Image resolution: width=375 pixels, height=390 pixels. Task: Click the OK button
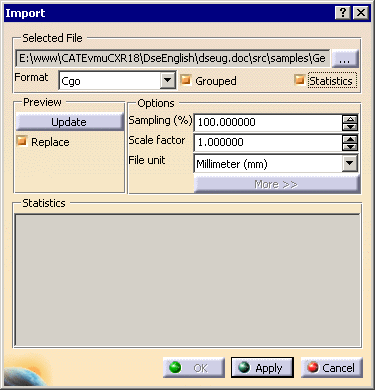pyautogui.click(x=194, y=368)
